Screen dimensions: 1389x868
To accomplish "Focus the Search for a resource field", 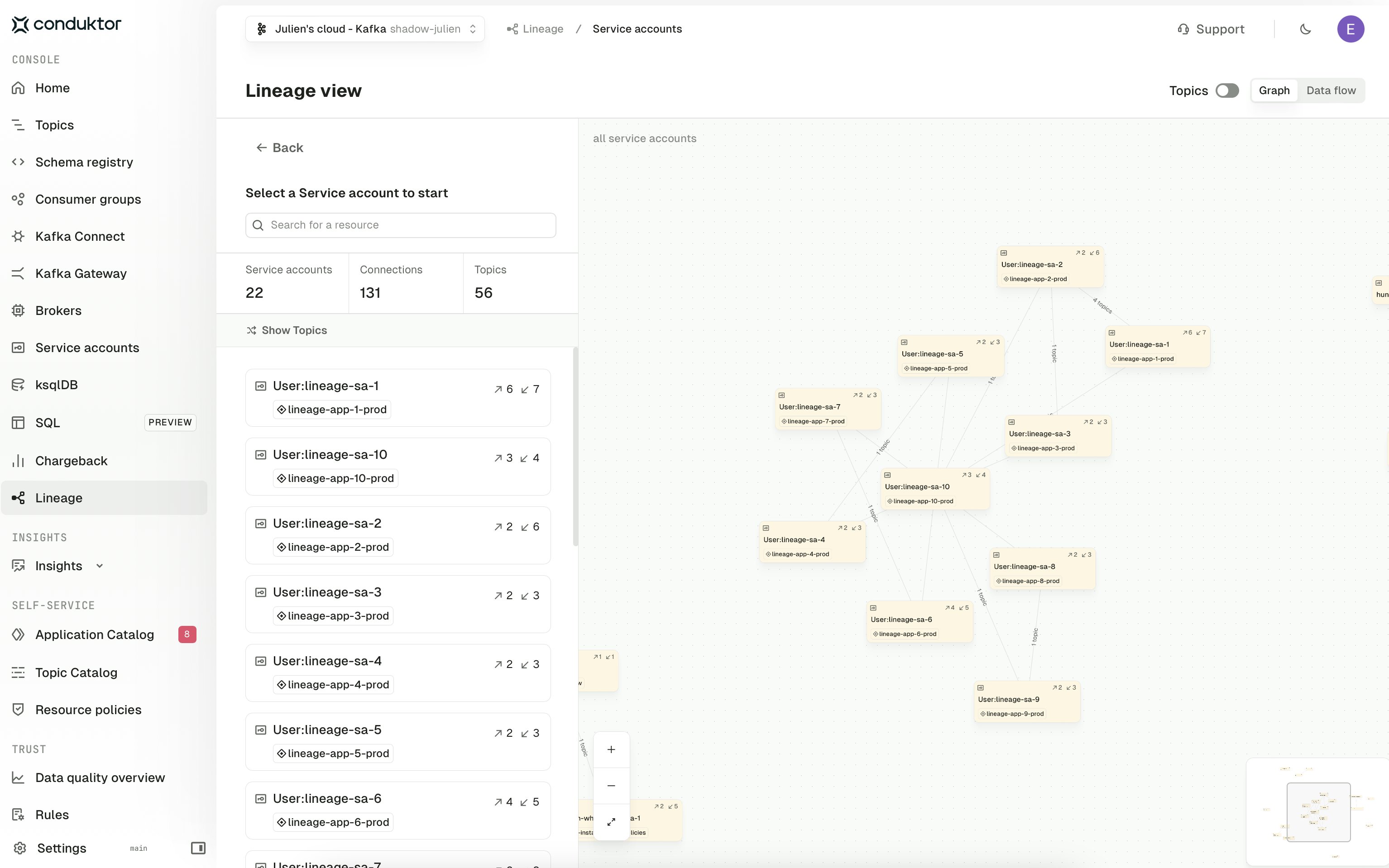I will click(x=401, y=225).
